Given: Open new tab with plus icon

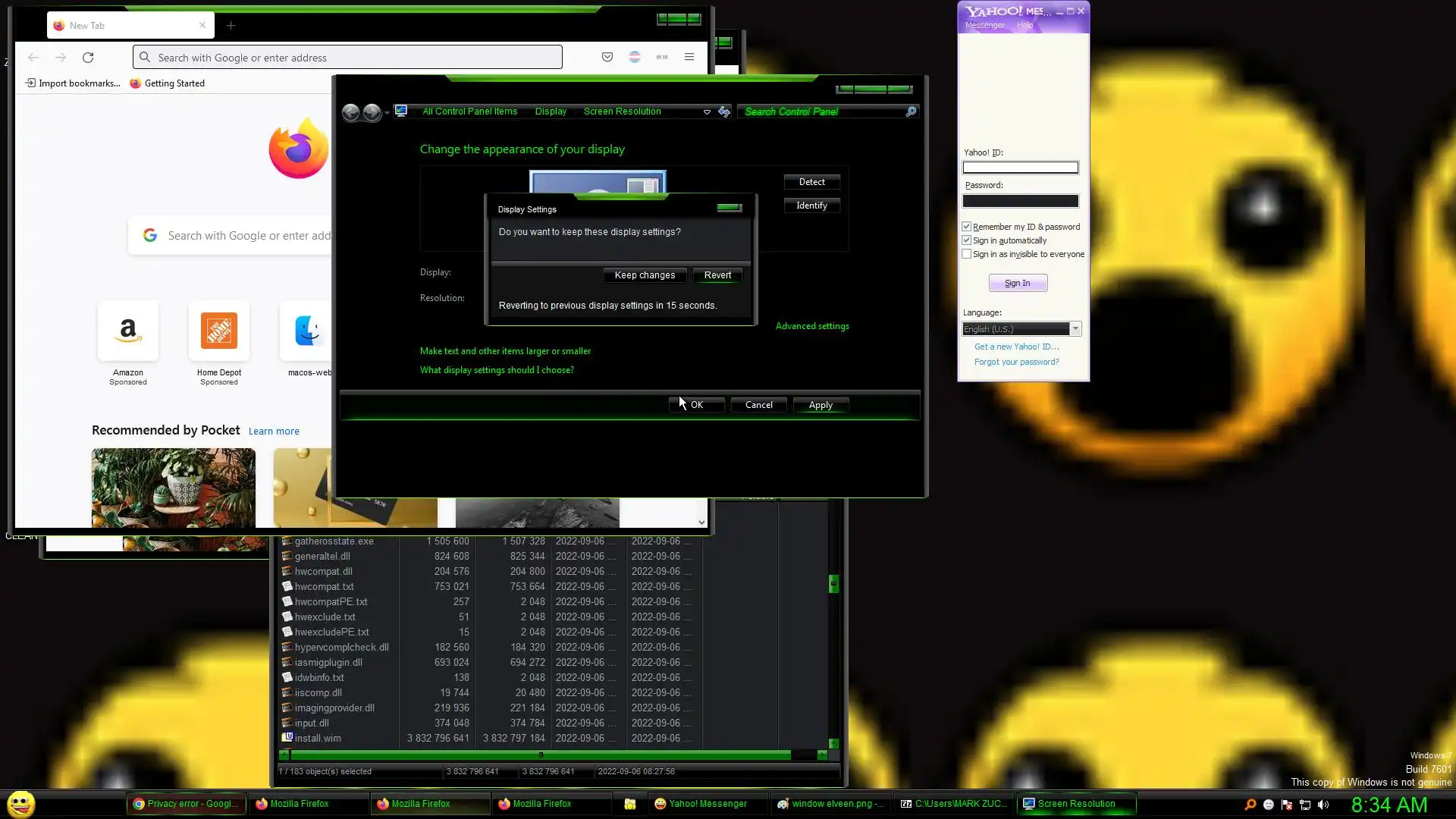Looking at the screenshot, I should coord(231,26).
